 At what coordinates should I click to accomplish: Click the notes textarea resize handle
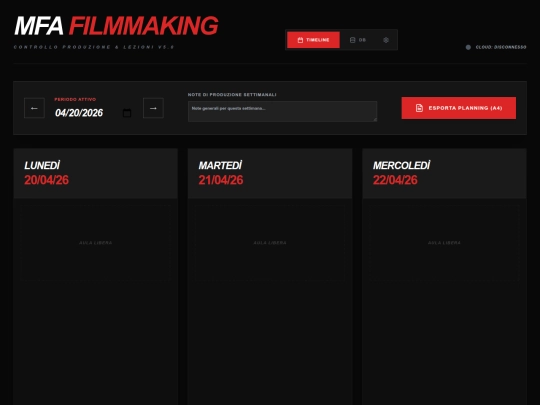point(375,119)
